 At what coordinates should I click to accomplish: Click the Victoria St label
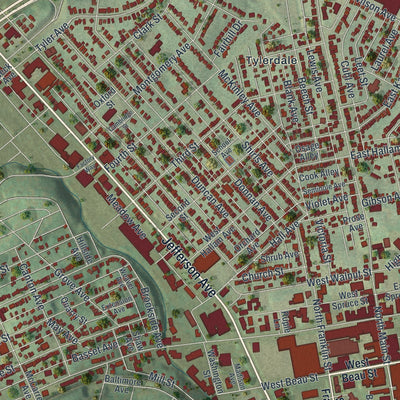323,240
